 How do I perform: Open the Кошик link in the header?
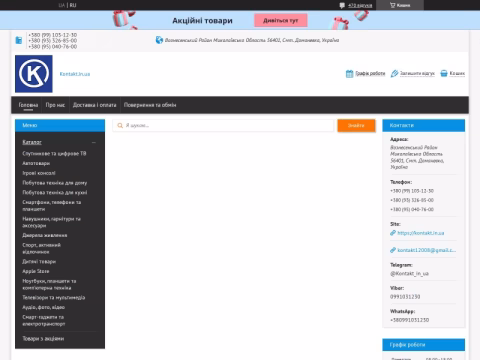(x=457, y=73)
